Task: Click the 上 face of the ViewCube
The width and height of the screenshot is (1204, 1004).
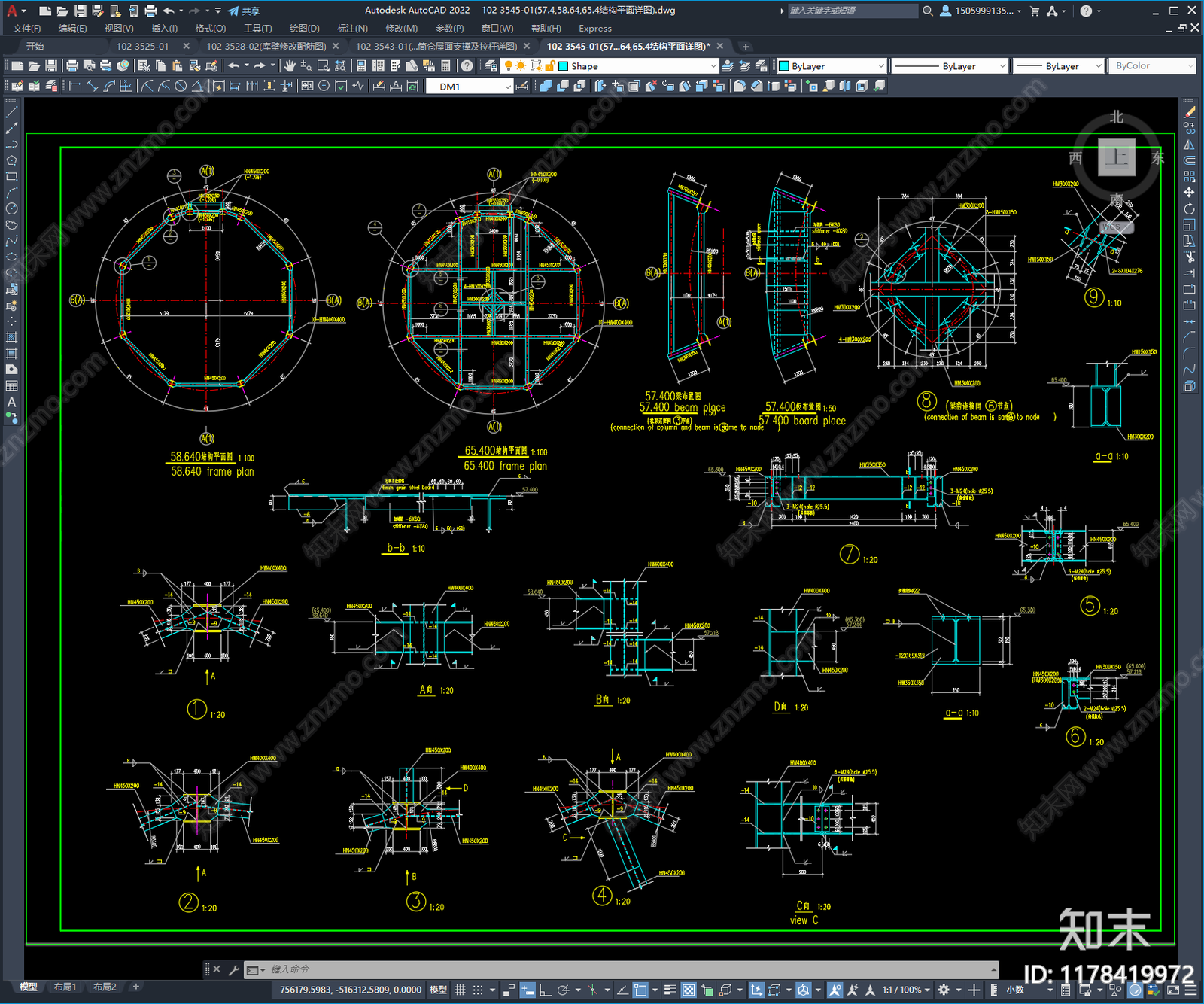Action: click(1117, 157)
